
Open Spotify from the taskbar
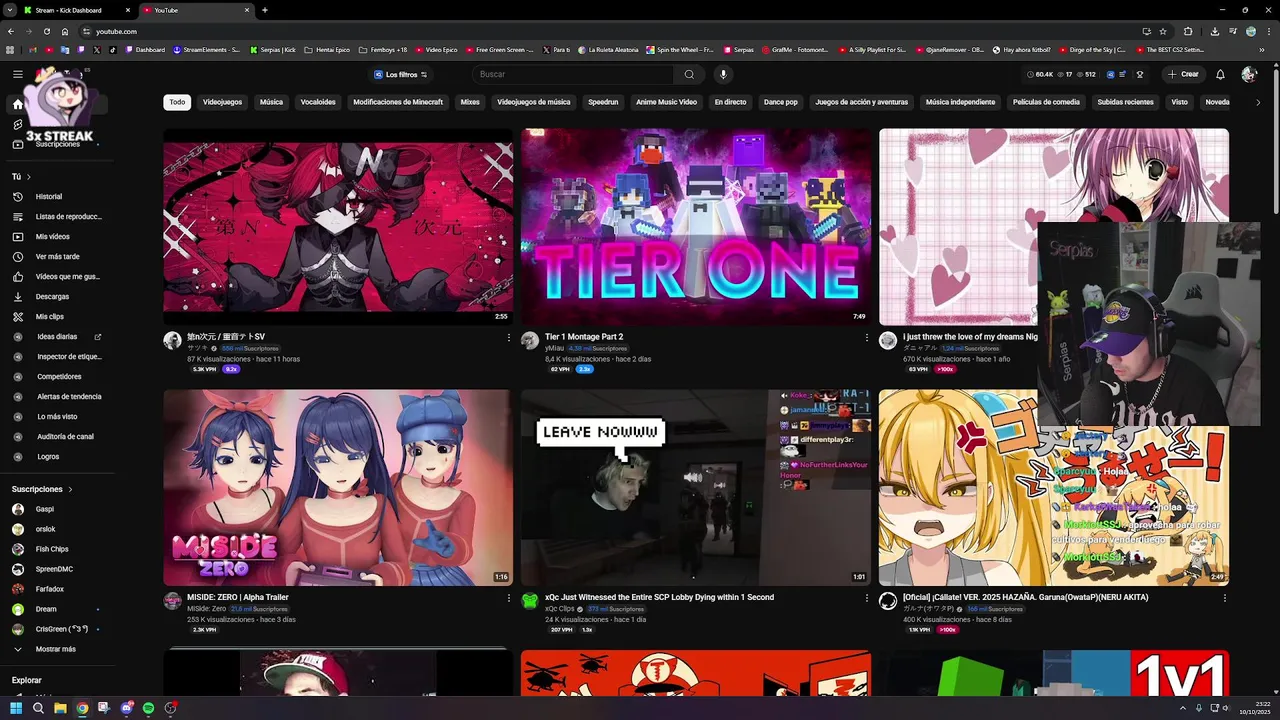coord(148,708)
